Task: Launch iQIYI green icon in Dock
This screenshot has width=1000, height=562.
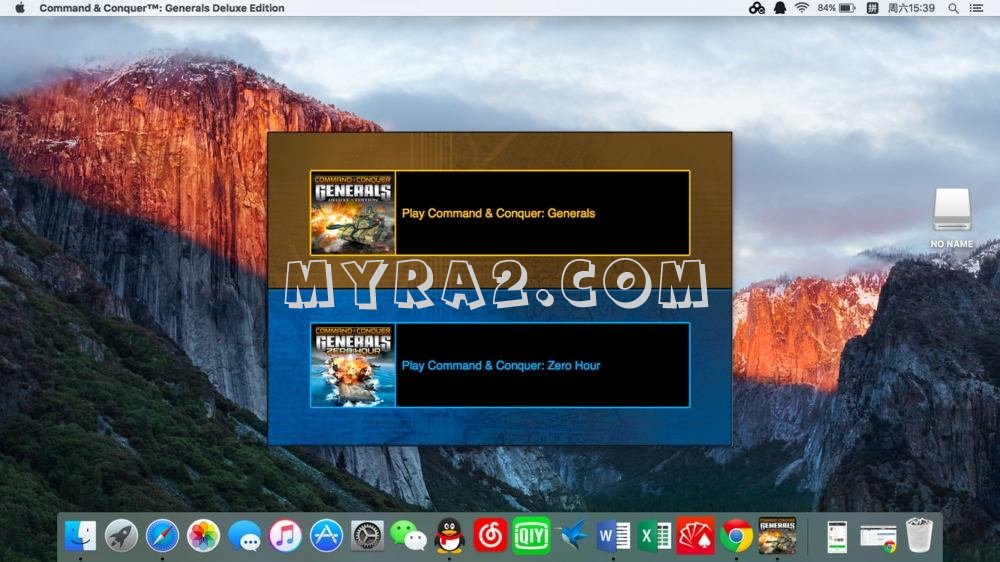Action: pyautogui.click(x=531, y=536)
